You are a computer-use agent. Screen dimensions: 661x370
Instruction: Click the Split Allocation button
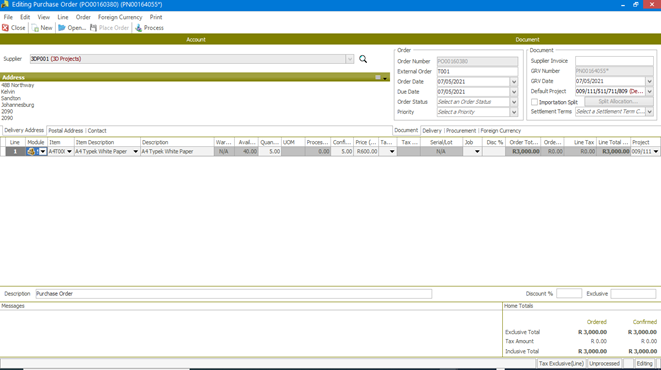(x=618, y=102)
